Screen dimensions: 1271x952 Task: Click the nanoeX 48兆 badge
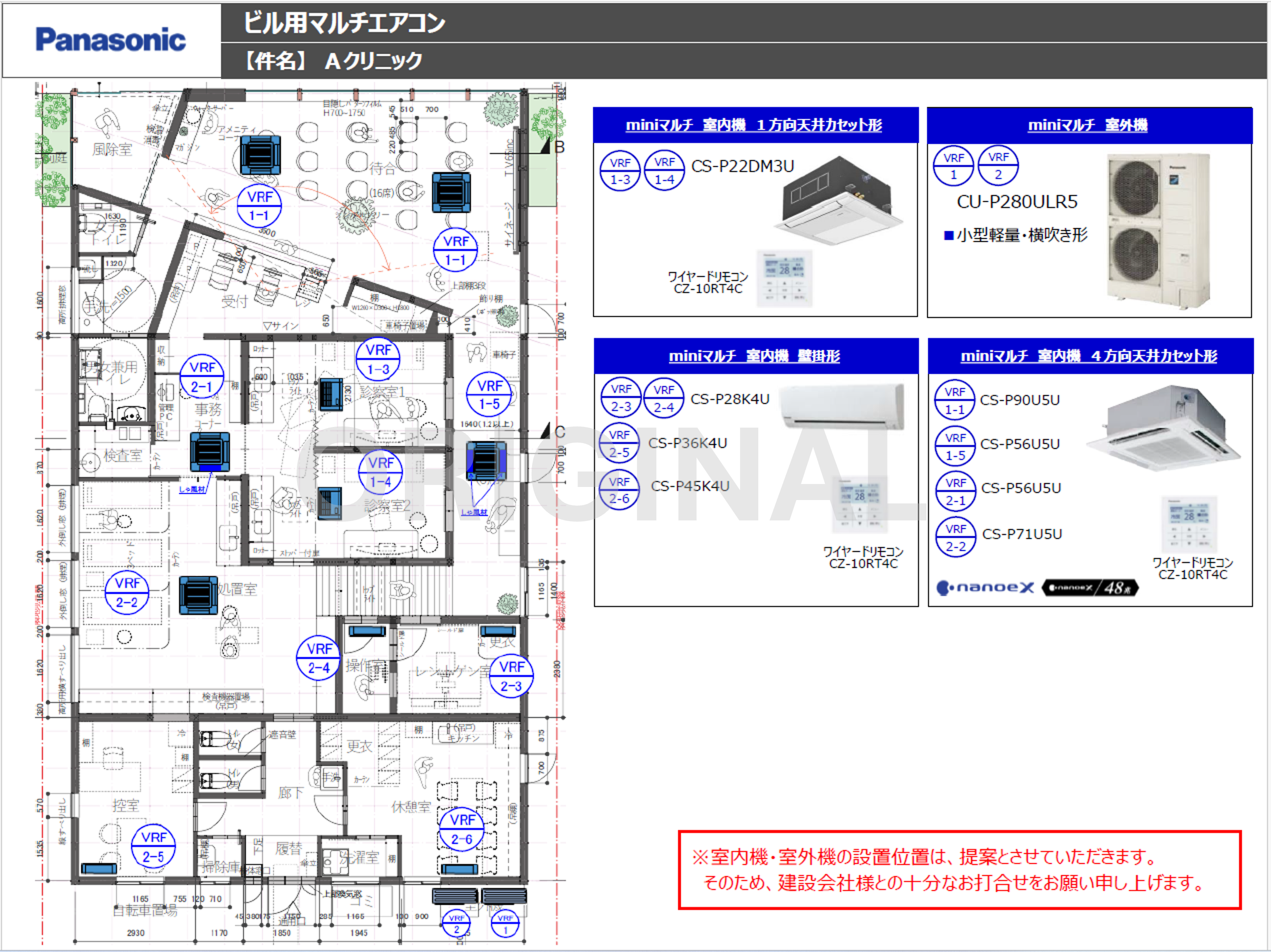tap(1090, 587)
